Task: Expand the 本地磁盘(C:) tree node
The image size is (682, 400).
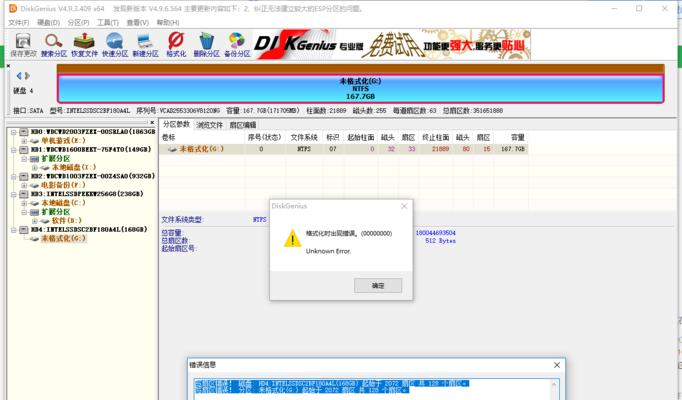Action: click(24, 203)
